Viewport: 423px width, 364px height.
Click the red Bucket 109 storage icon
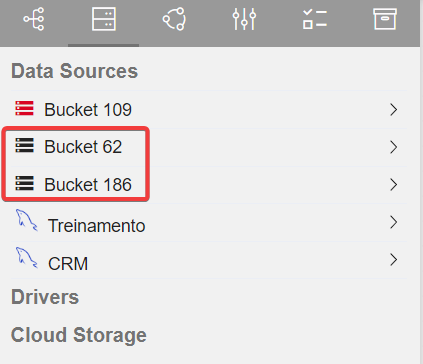click(24, 108)
